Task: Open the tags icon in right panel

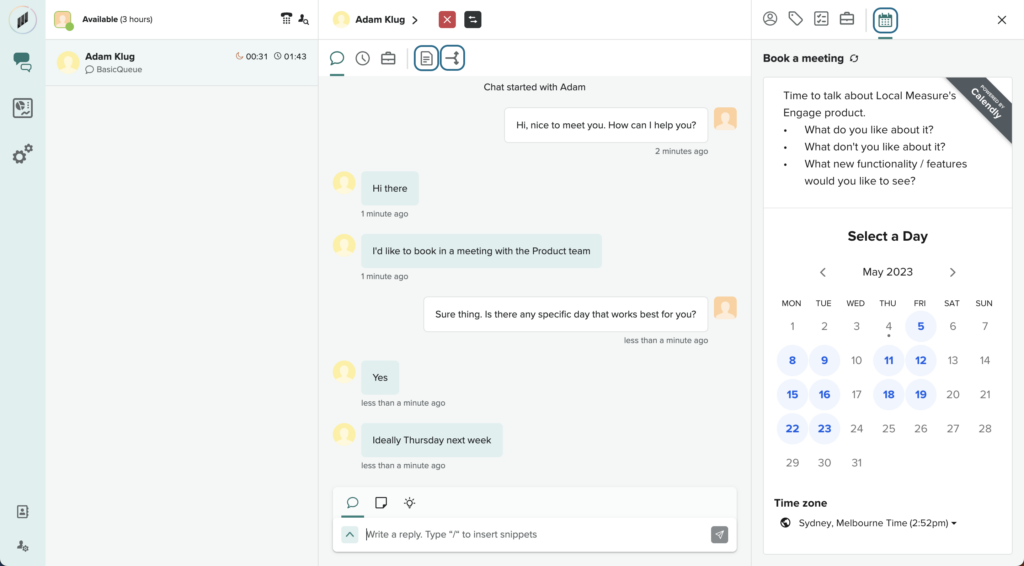Action: [796, 19]
